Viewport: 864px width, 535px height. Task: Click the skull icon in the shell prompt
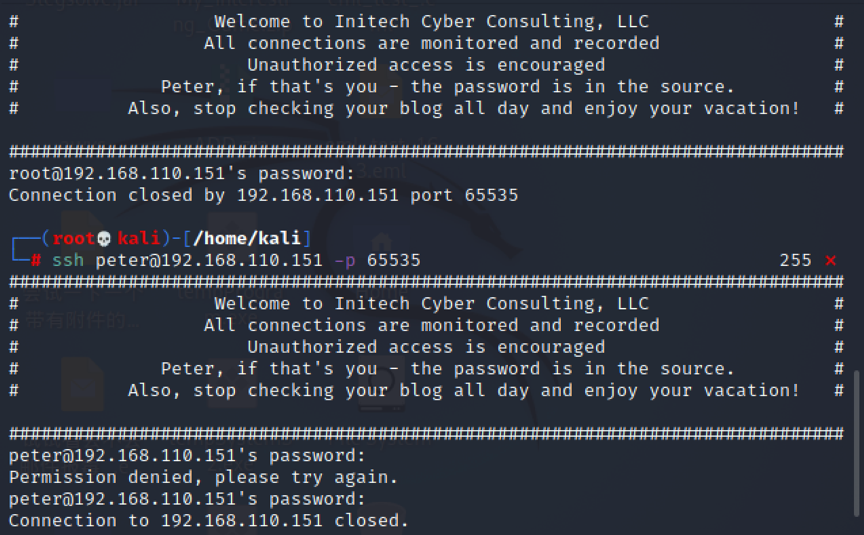click(104, 239)
